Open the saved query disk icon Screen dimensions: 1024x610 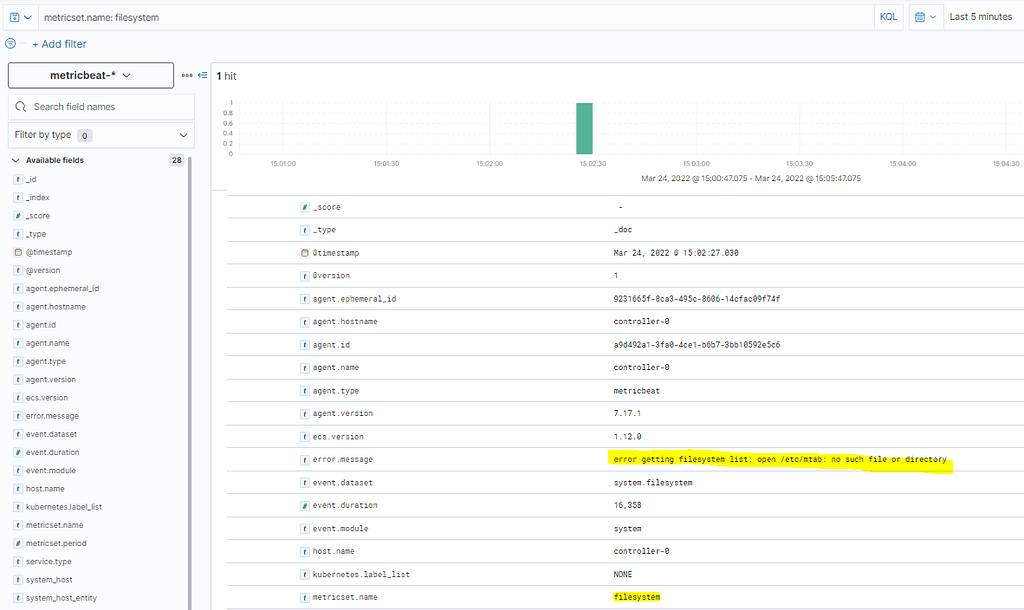(12, 17)
